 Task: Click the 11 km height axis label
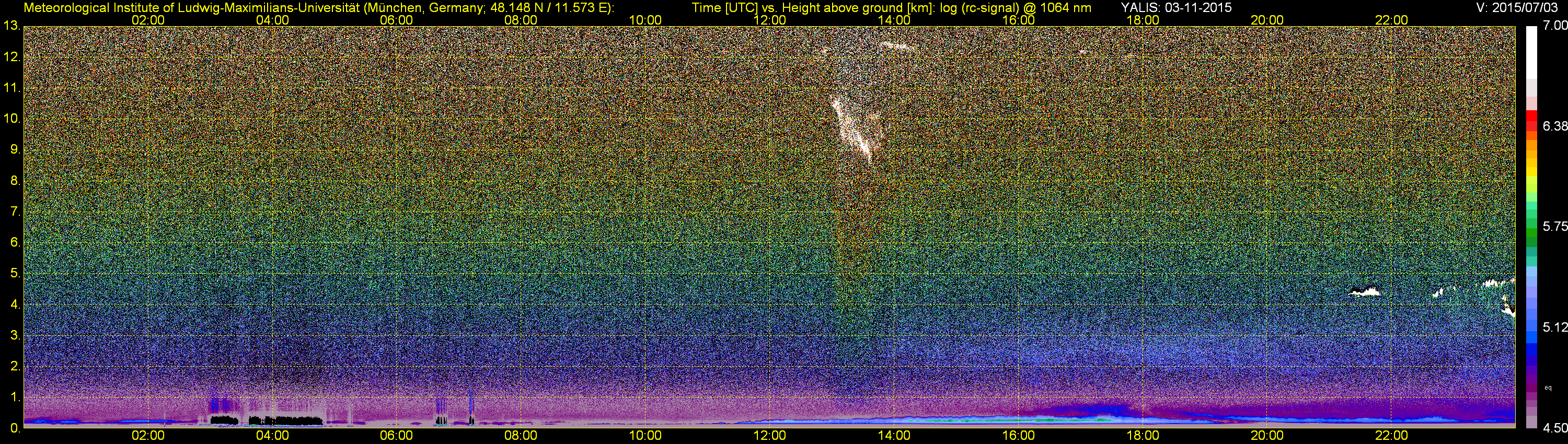(11, 88)
